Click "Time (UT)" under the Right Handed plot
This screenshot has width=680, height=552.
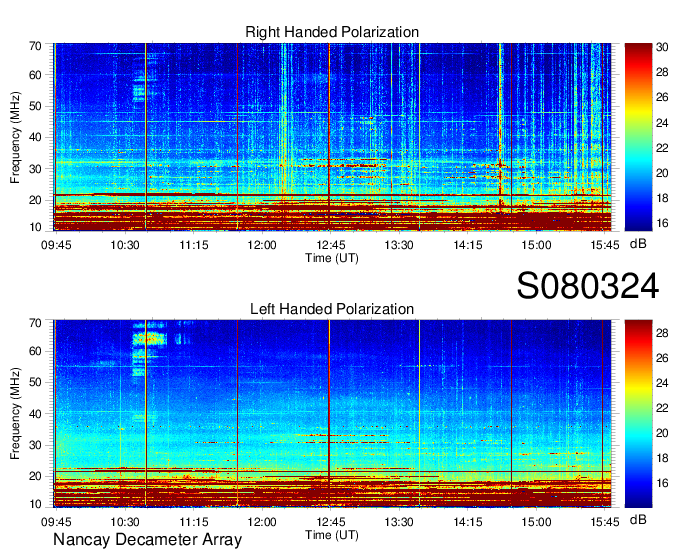pos(332,258)
